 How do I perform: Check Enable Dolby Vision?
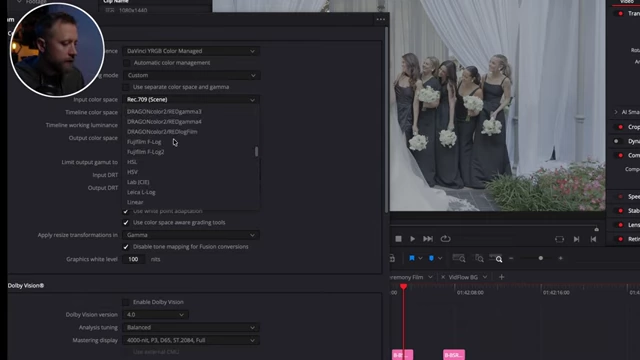[126, 302]
